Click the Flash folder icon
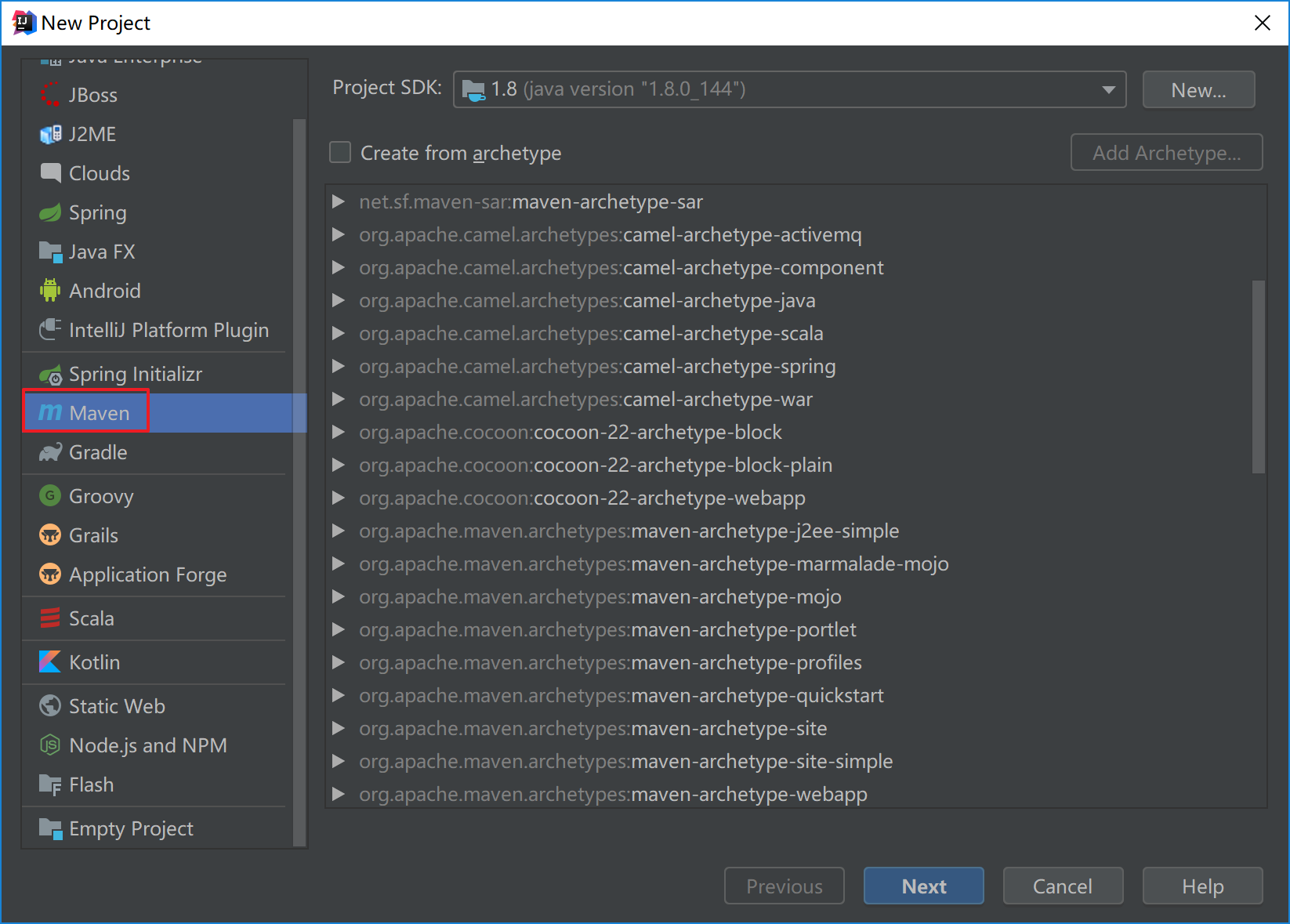Image resolution: width=1290 pixels, height=924 pixels. [x=50, y=784]
